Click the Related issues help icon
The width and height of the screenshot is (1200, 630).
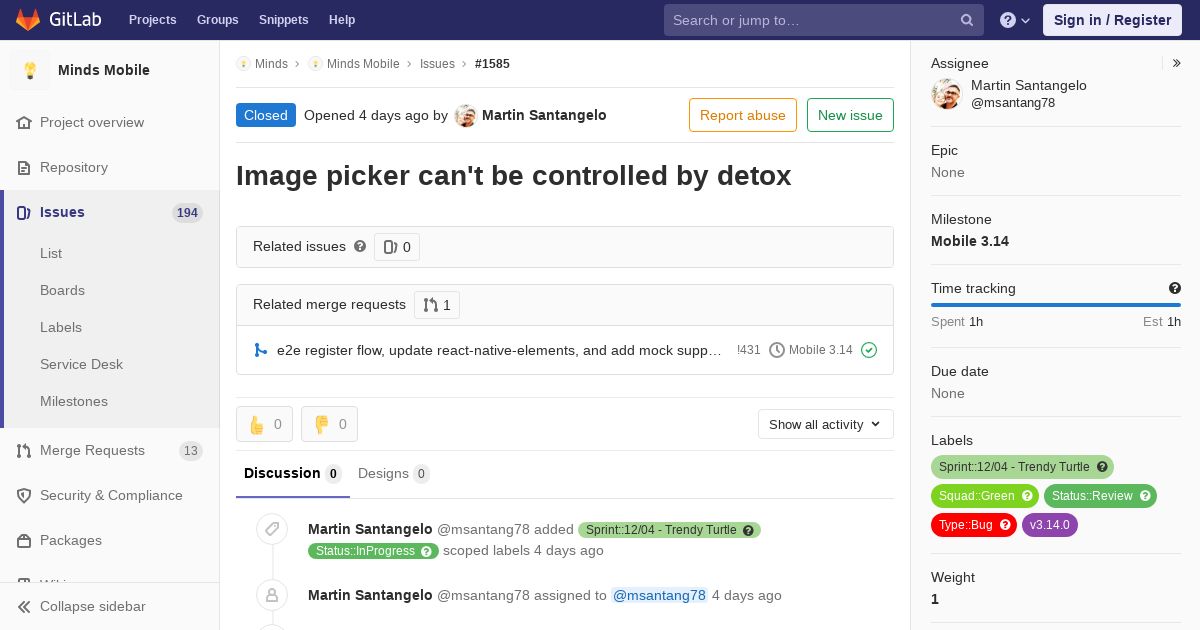click(360, 246)
